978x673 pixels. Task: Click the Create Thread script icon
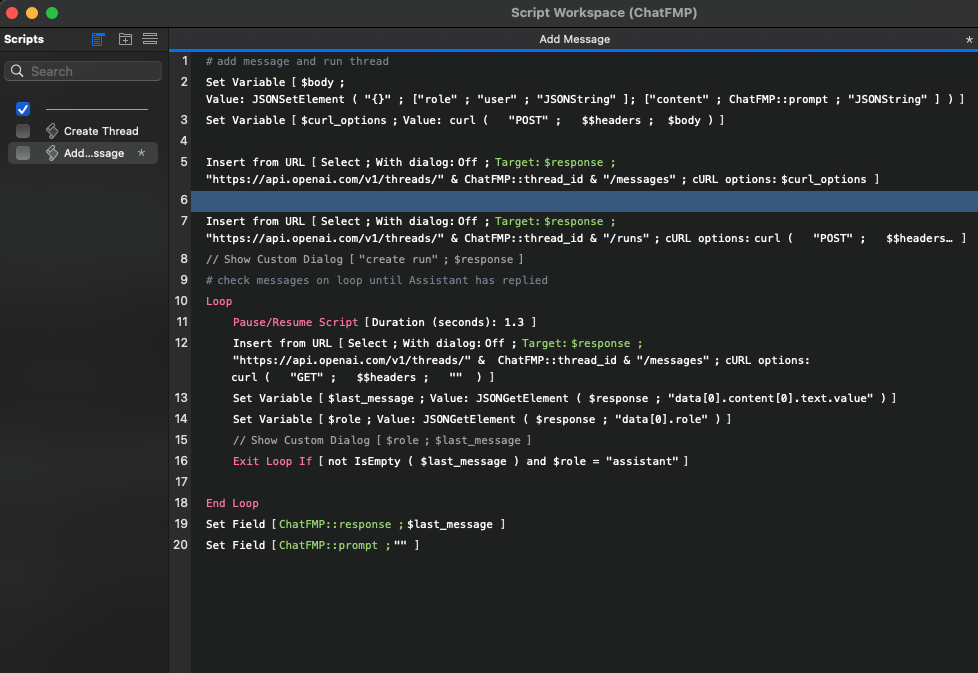52,131
